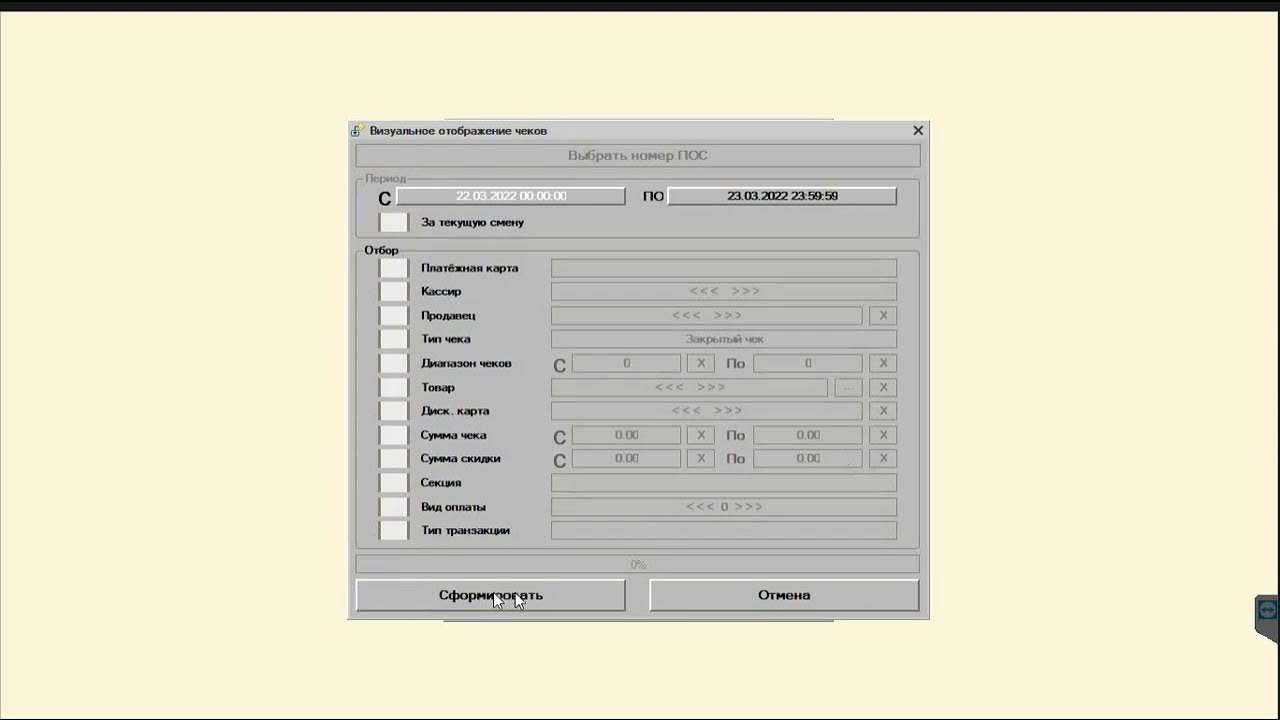Enable the 'Диапазон чеков' checkbox

click(x=394, y=363)
